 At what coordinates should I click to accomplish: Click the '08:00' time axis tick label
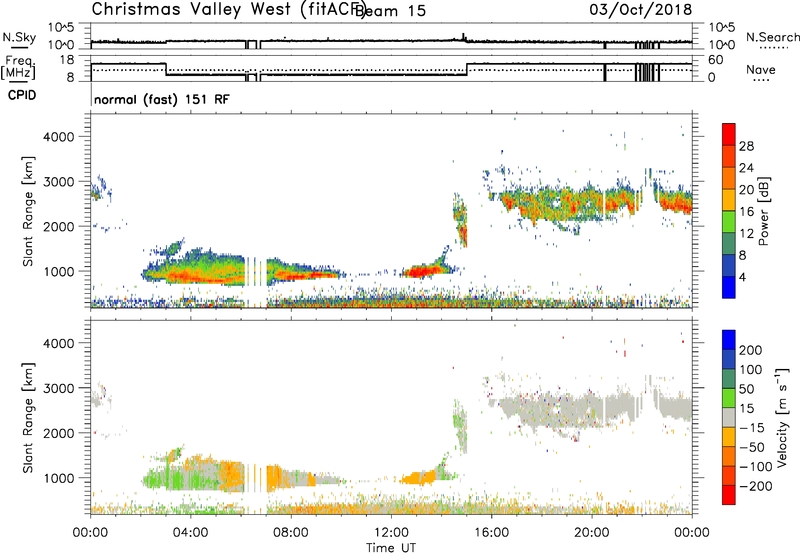pos(291,533)
